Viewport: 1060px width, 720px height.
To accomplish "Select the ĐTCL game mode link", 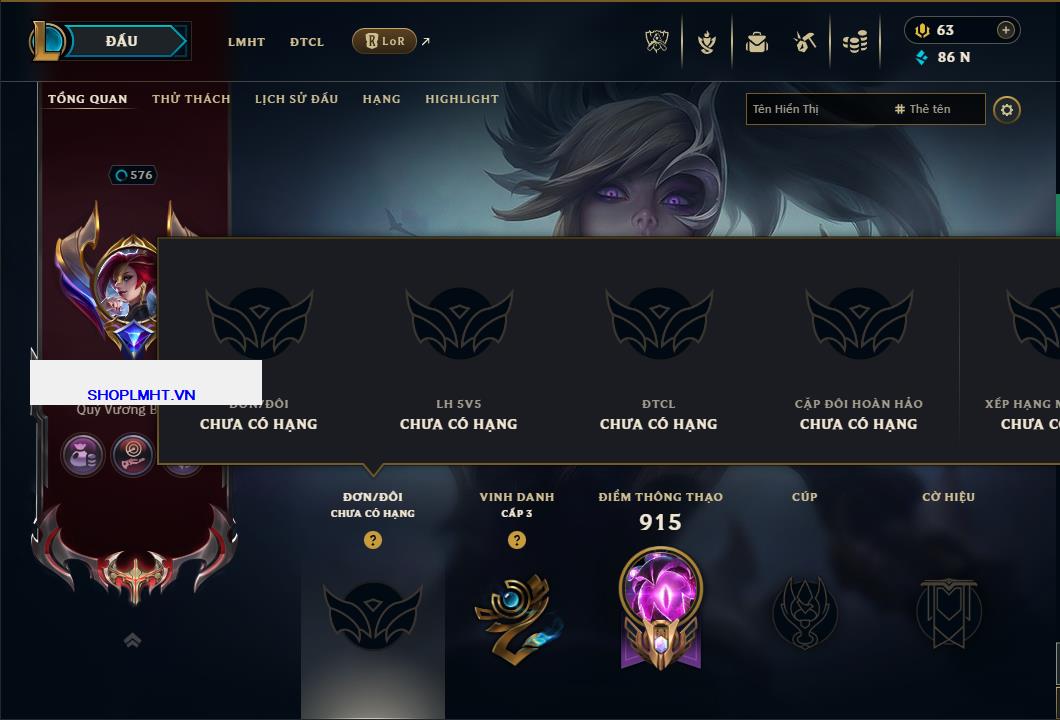I will (x=307, y=42).
